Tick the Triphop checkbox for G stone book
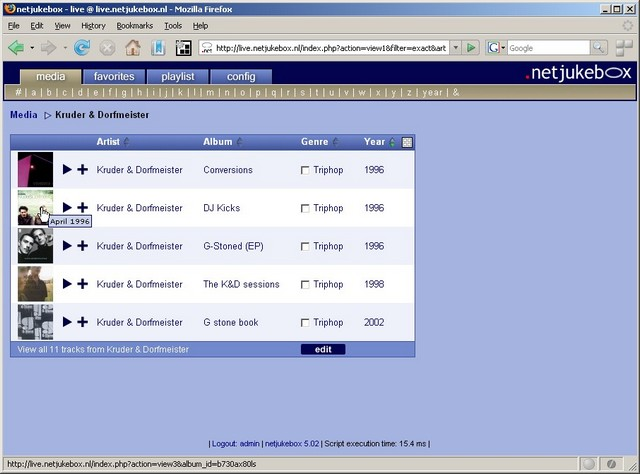Image resolution: width=640 pixels, height=474 pixels. (305, 323)
